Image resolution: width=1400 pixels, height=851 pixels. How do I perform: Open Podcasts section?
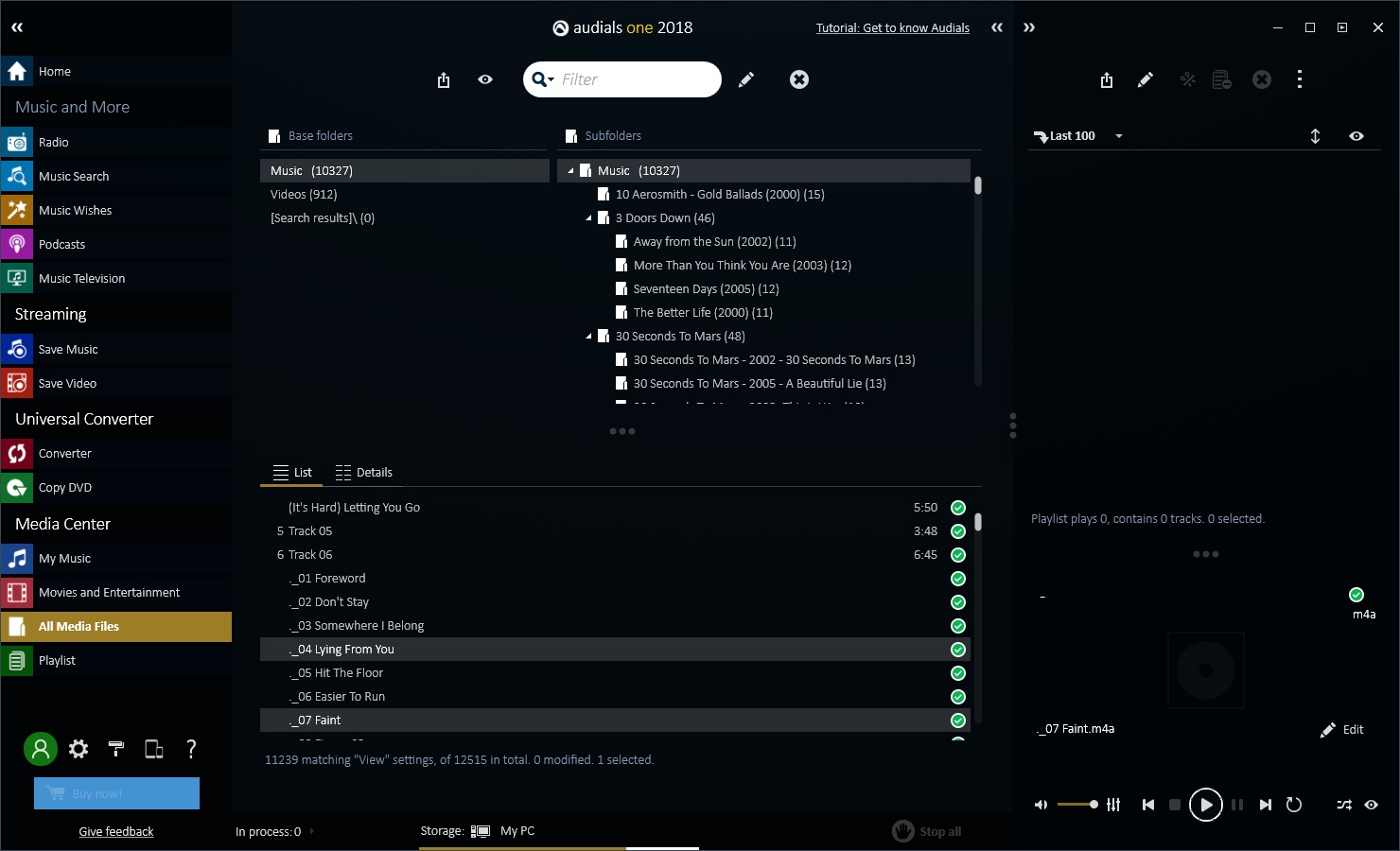(116, 245)
